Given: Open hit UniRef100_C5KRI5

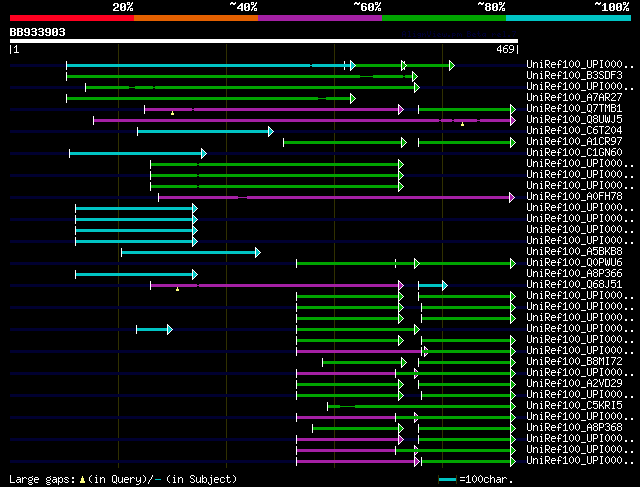Looking at the screenshot, I should coord(574,405).
